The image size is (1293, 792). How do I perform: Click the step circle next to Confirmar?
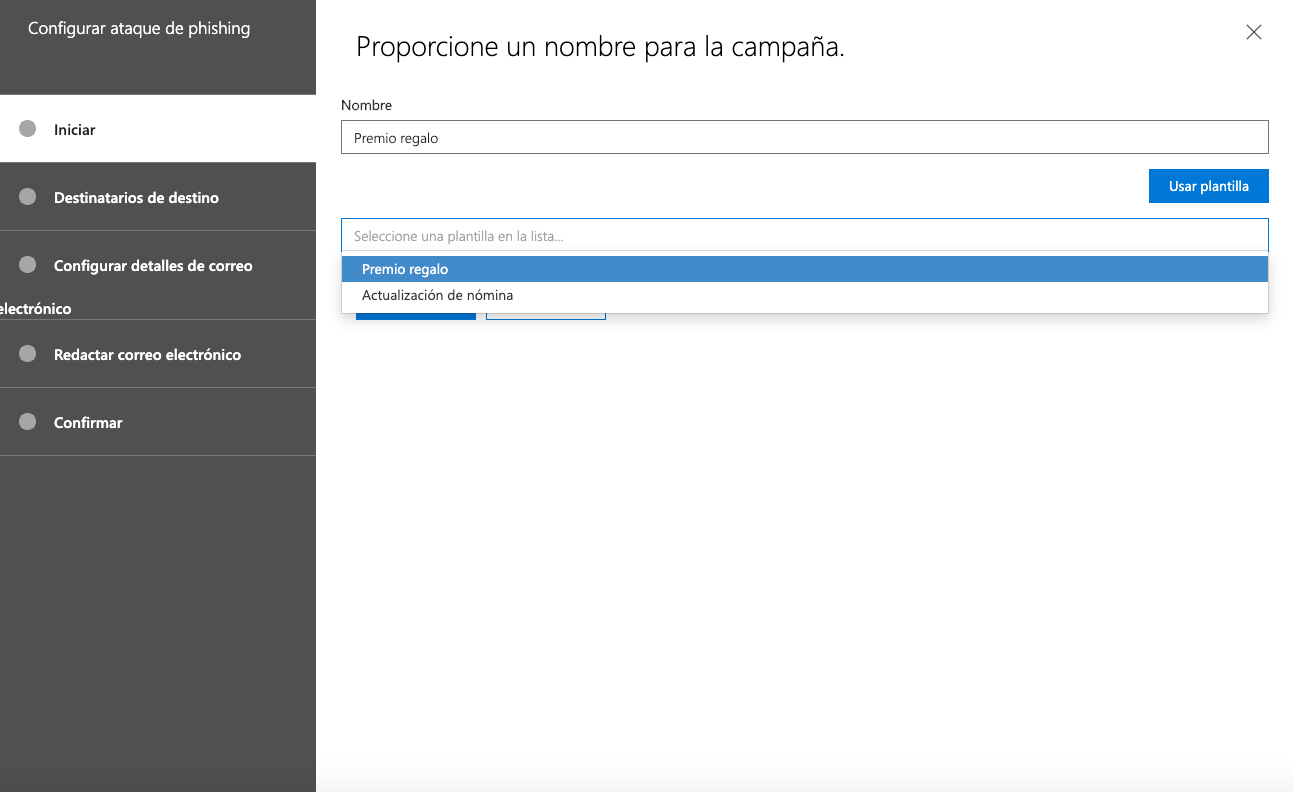[28, 422]
